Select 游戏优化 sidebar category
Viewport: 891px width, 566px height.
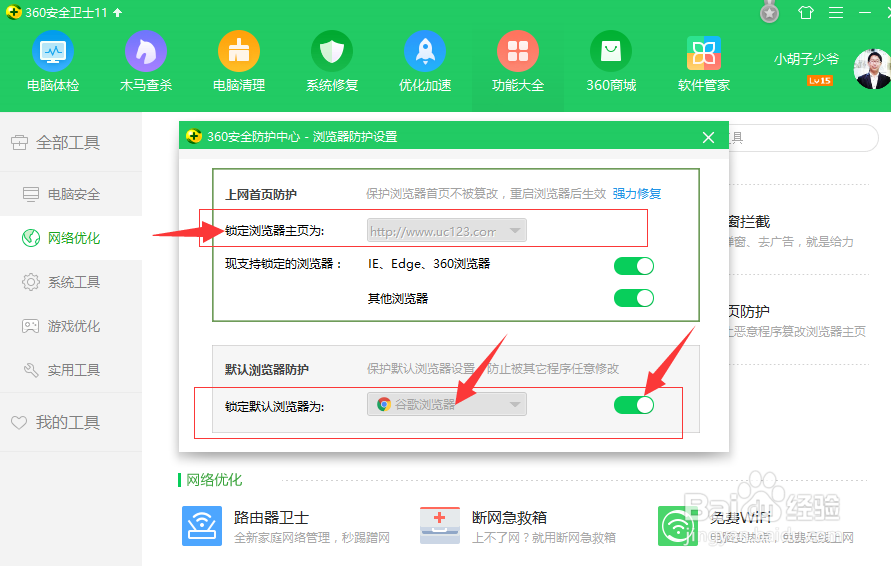tap(71, 326)
